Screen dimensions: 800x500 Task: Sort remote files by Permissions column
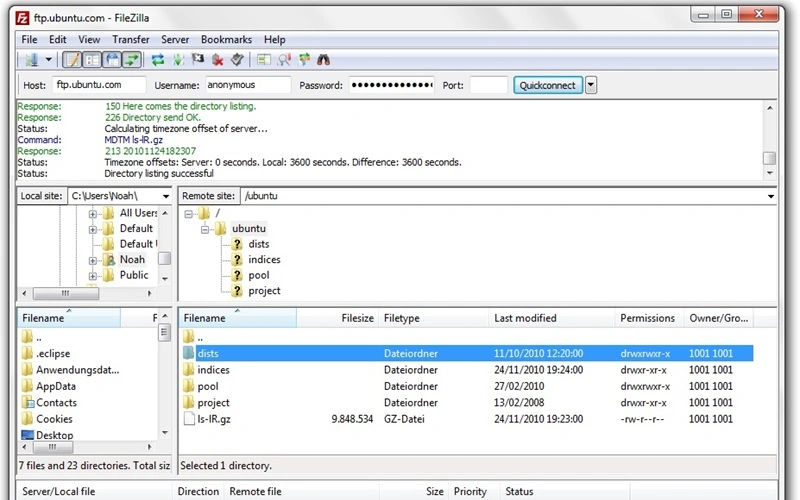pos(648,318)
